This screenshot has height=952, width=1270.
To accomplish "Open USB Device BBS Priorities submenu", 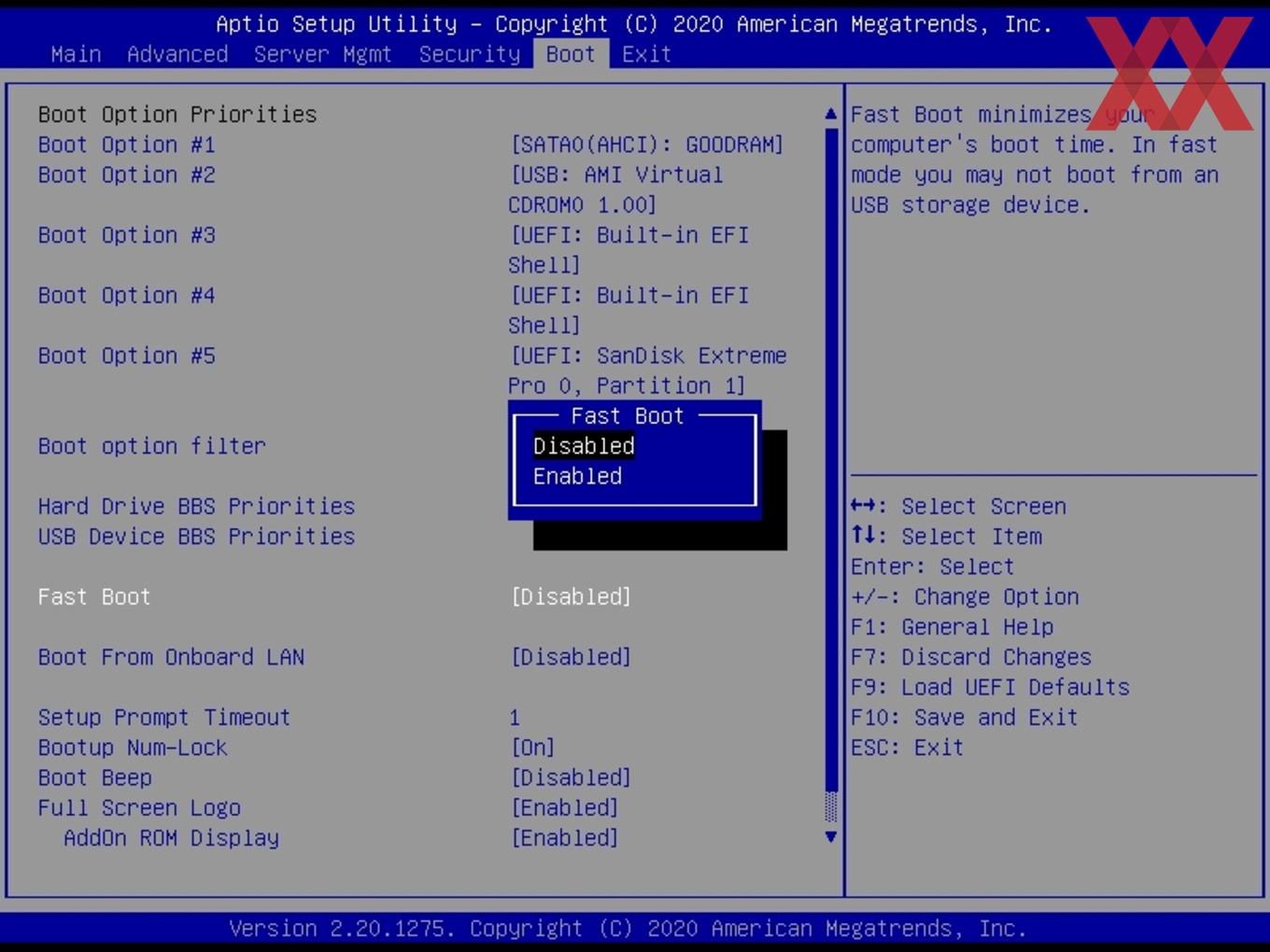I will (197, 537).
